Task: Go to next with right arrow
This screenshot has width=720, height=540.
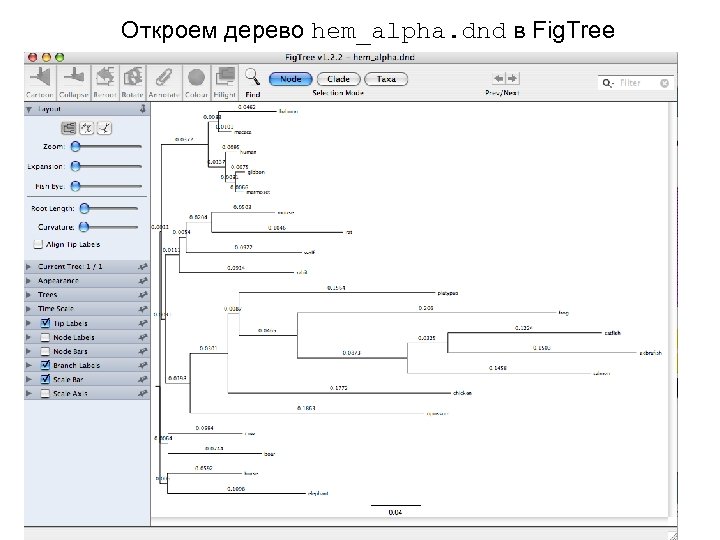Action: pyautogui.click(x=512, y=79)
